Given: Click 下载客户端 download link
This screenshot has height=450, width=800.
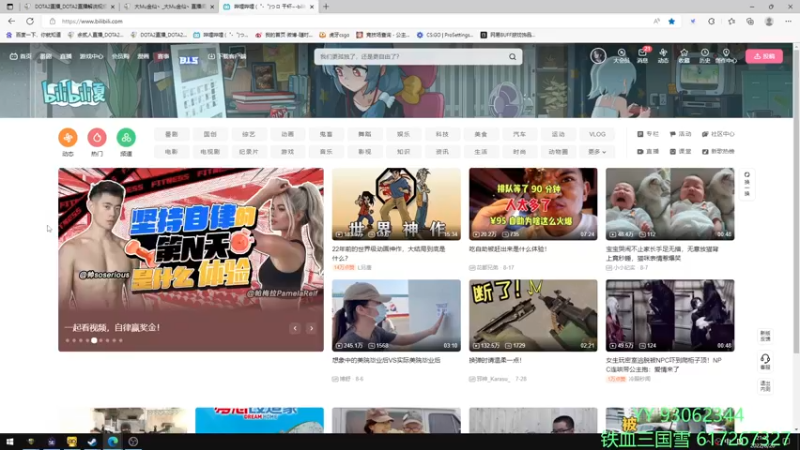Looking at the screenshot, I should point(227,56).
